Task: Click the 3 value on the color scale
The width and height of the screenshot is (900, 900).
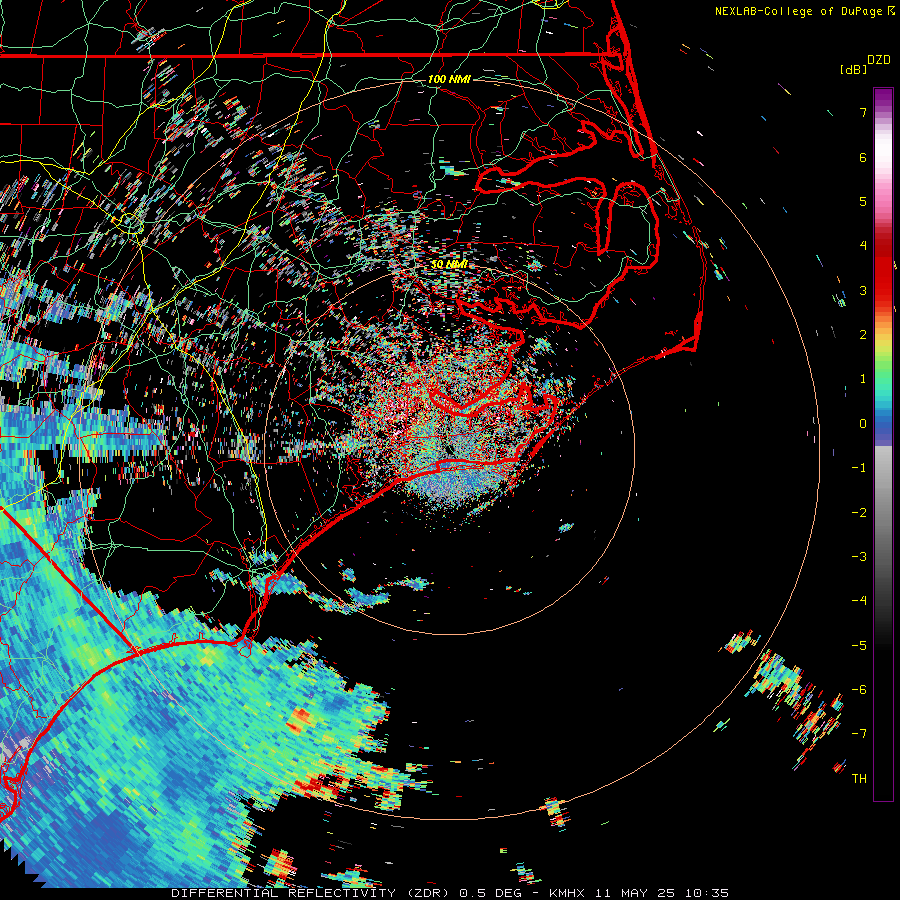Action: (863, 290)
